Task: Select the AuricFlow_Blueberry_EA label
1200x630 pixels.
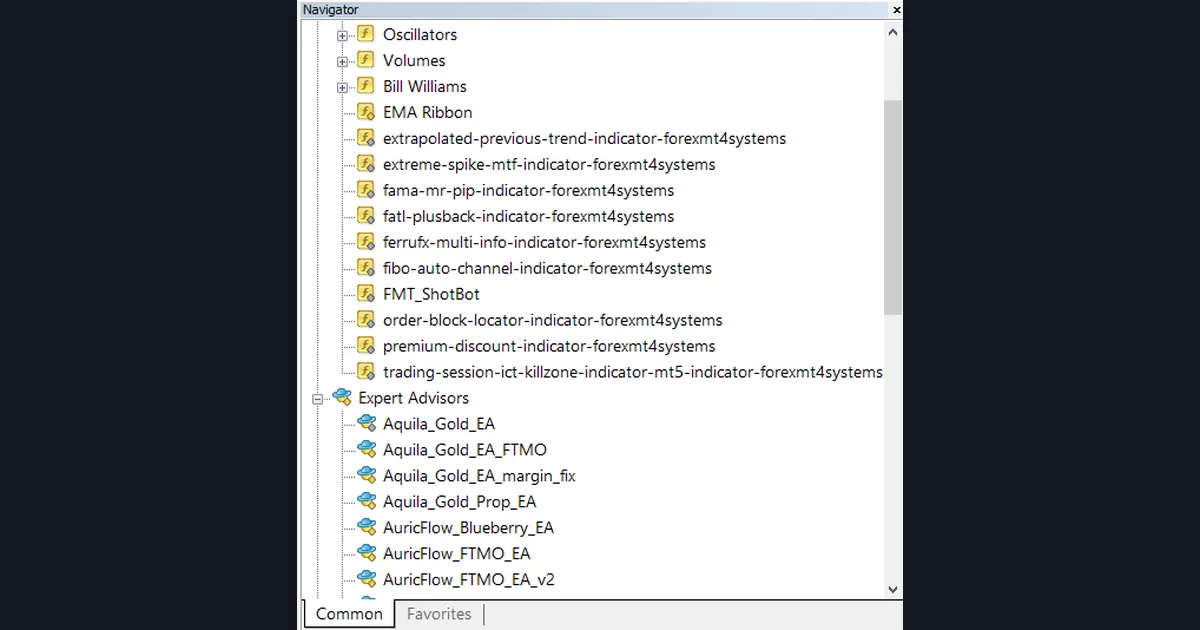Action: coord(468,528)
